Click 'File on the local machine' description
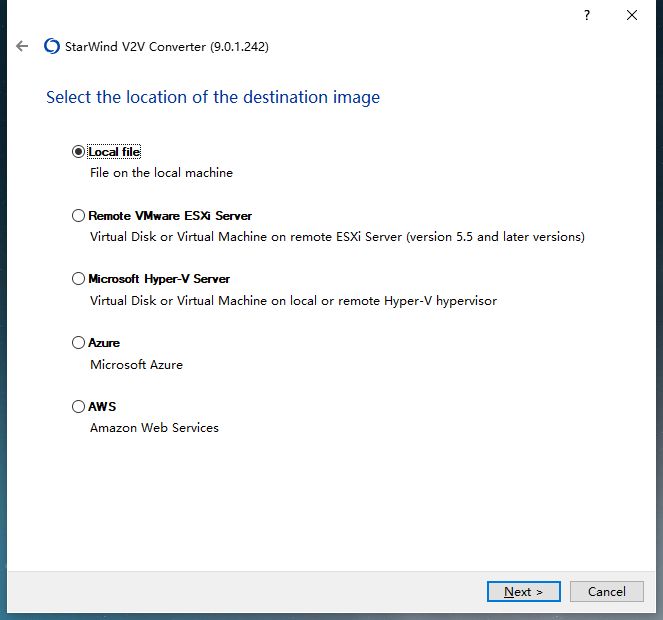 [x=161, y=173]
